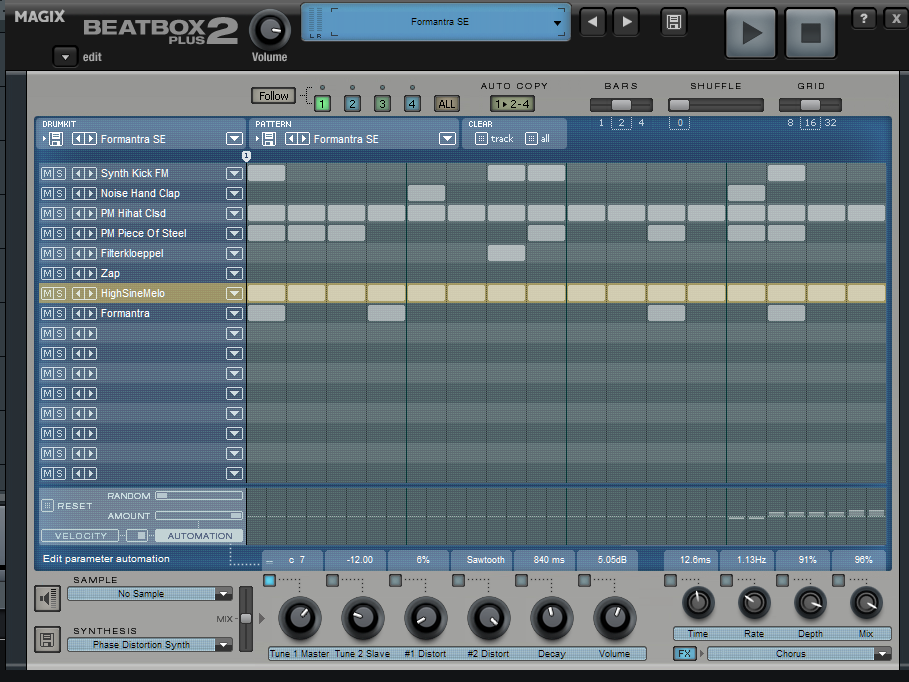Enable automation checkbox above Tune 2 Slave
The width and height of the screenshot is (909, 682).
[x=332, y=580]
